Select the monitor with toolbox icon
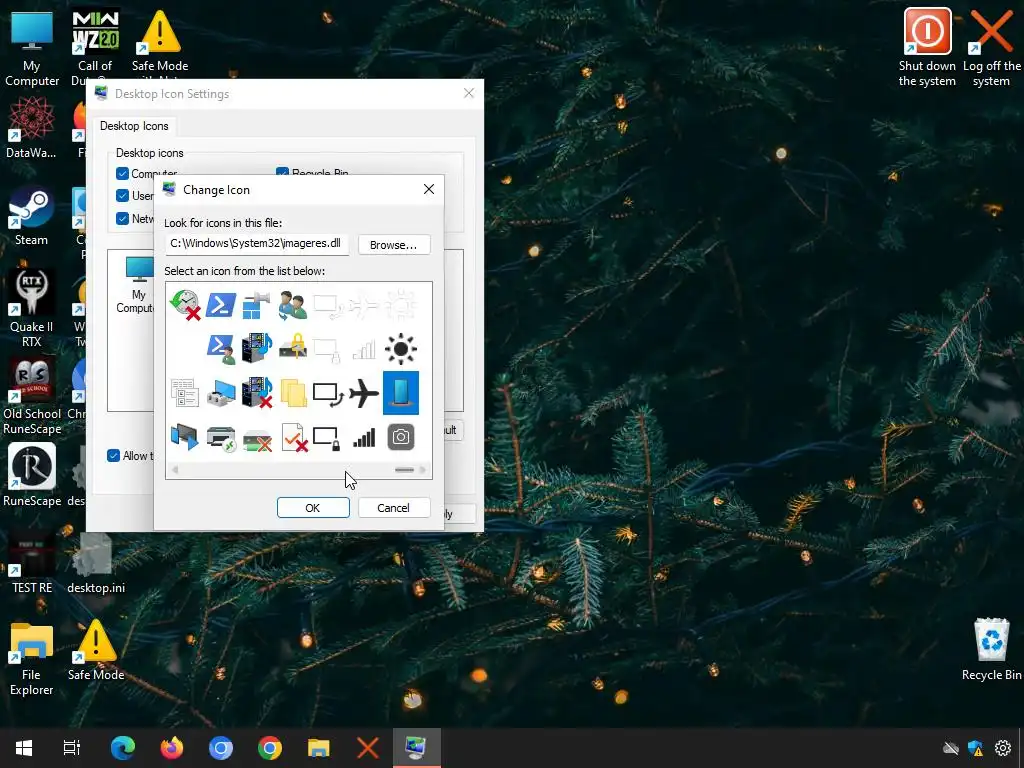Screen dimensions: 1024x768 click(x=221, y=393)
